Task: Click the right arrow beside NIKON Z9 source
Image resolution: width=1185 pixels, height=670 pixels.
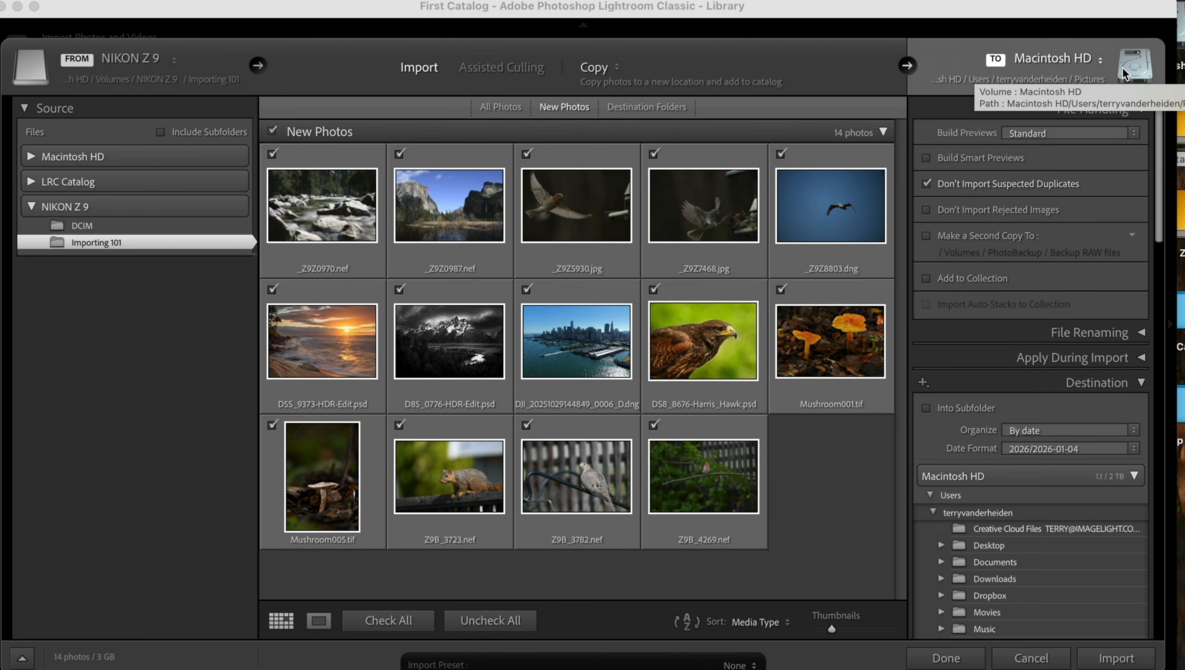Action: pyautogui.click(x=257, y=64)
